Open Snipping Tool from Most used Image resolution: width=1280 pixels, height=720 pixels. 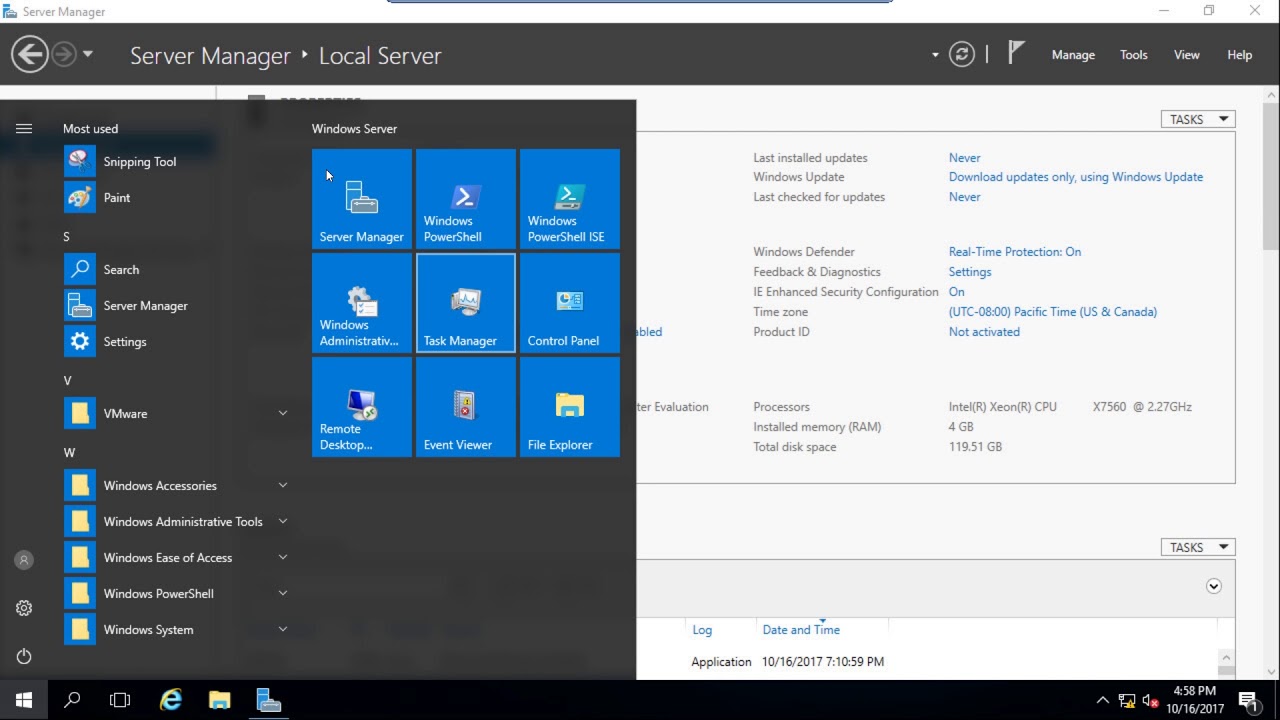pyautogui.click(x=176, y=161)
